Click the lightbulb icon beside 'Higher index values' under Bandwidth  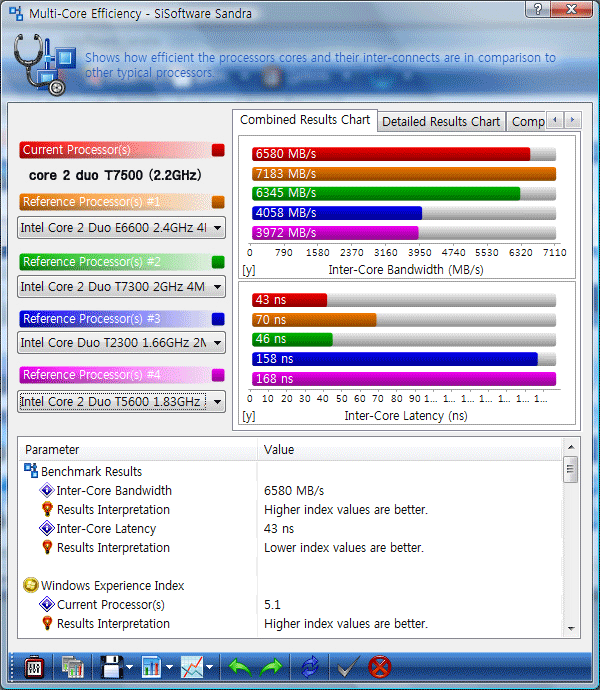(47, 509)
